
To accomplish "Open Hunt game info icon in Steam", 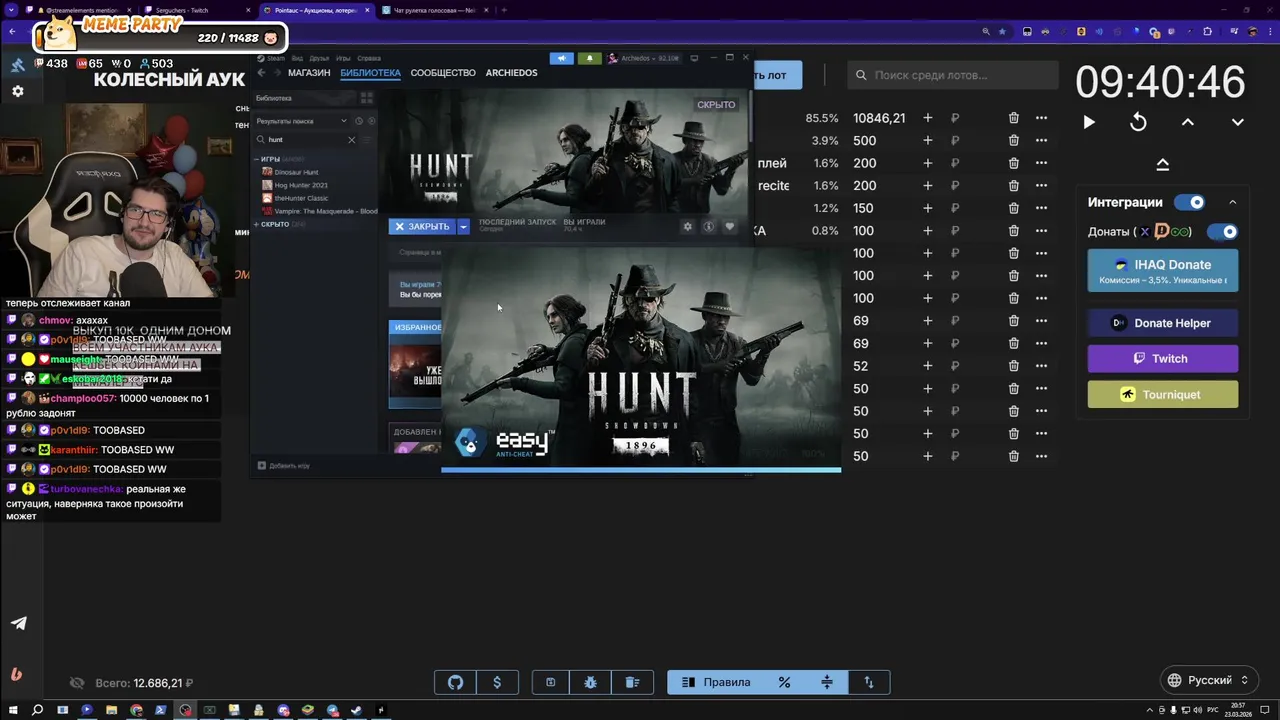I will [x=708, y=226].
